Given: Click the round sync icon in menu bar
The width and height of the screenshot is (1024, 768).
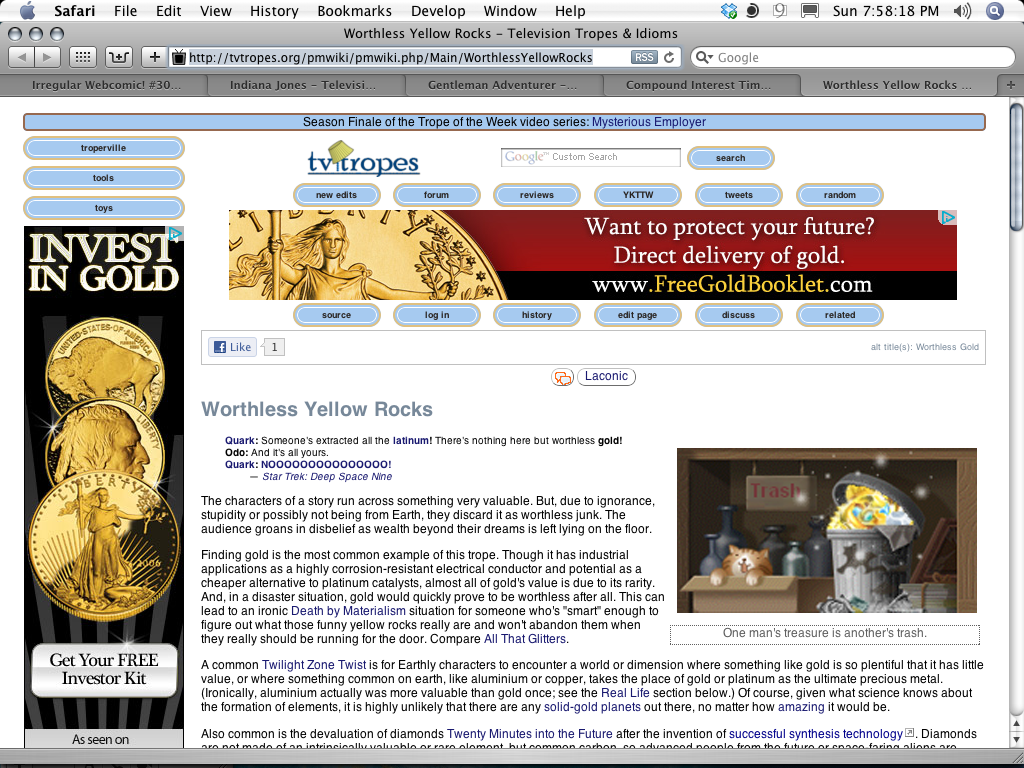Looking at the screenshot, I should click(x=752, y=10).
